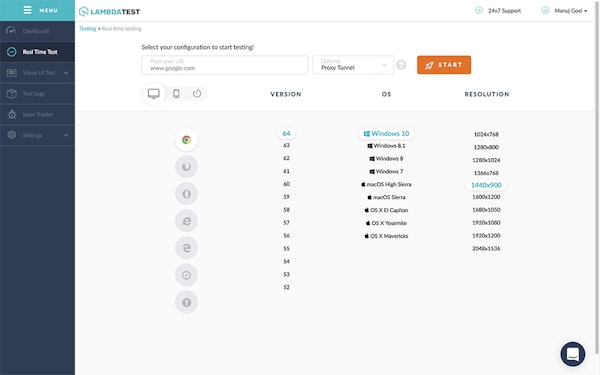The height and width of the screenshot is (375, 600).
Task: Choose the Edge browser icon
Action: (186, 248)
